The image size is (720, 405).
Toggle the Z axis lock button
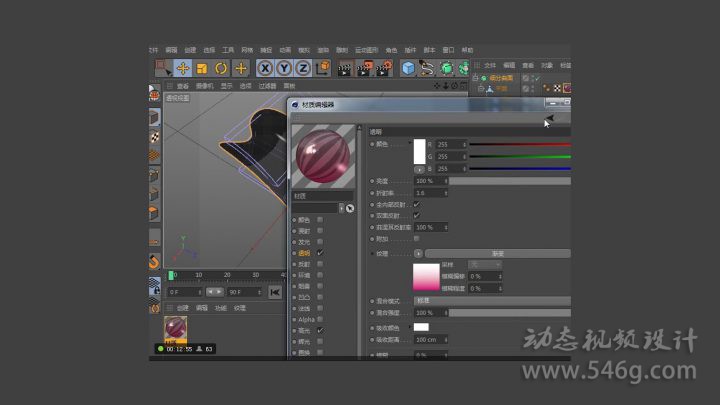[x=303, y=68]
